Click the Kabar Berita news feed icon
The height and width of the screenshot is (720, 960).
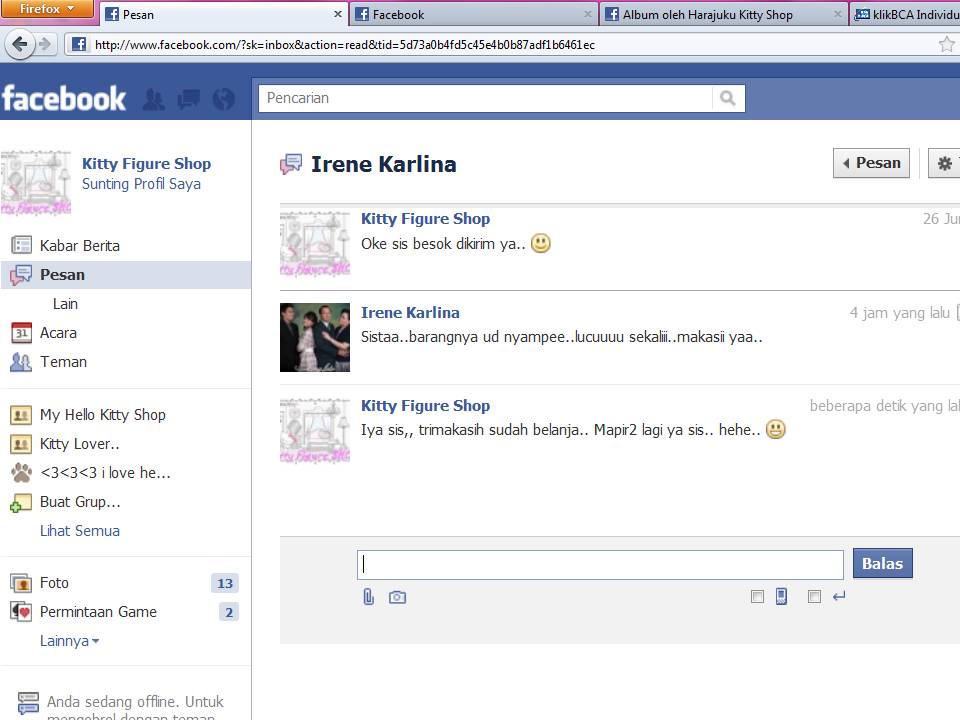[x=21, y=246]
